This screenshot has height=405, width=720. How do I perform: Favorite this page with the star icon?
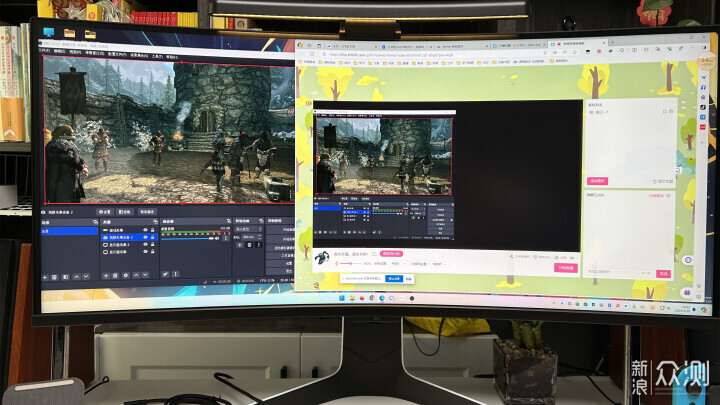[574, 52]
